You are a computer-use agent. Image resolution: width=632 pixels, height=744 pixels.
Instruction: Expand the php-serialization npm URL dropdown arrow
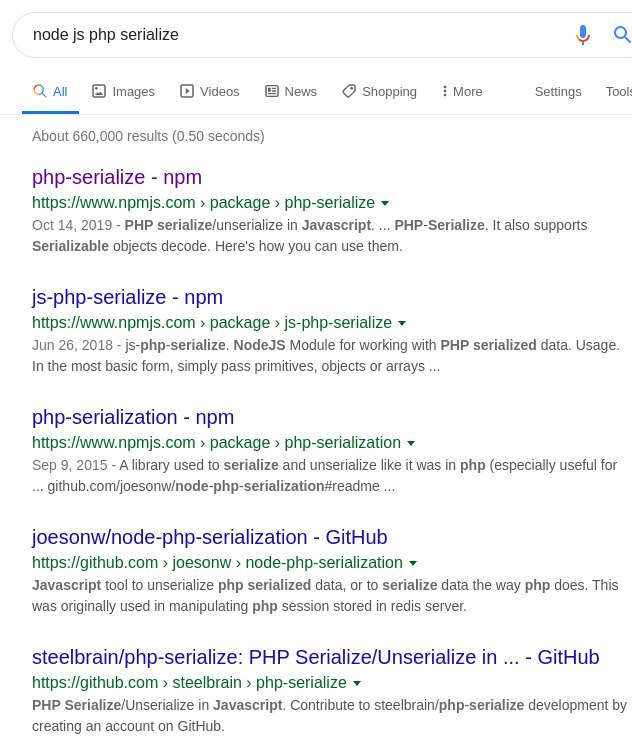pyautogui.click(x=411, y=443)
